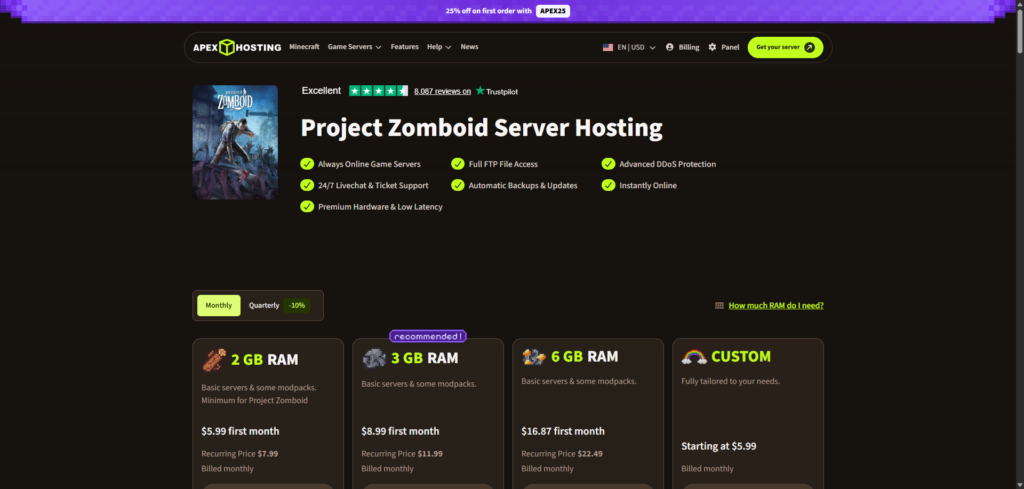Select Monthly billing toggle
The width and height of the screenshot is (1024, 489).
tap(219, 306)
